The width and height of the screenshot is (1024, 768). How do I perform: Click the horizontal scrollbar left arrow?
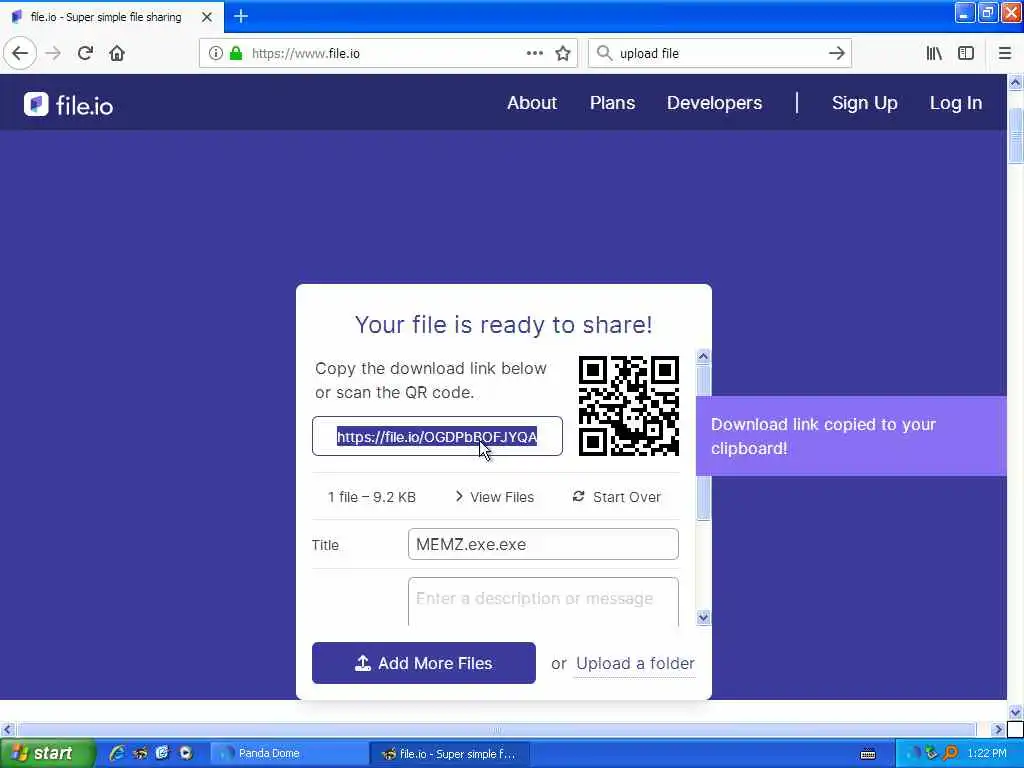[x=7, y=729]
